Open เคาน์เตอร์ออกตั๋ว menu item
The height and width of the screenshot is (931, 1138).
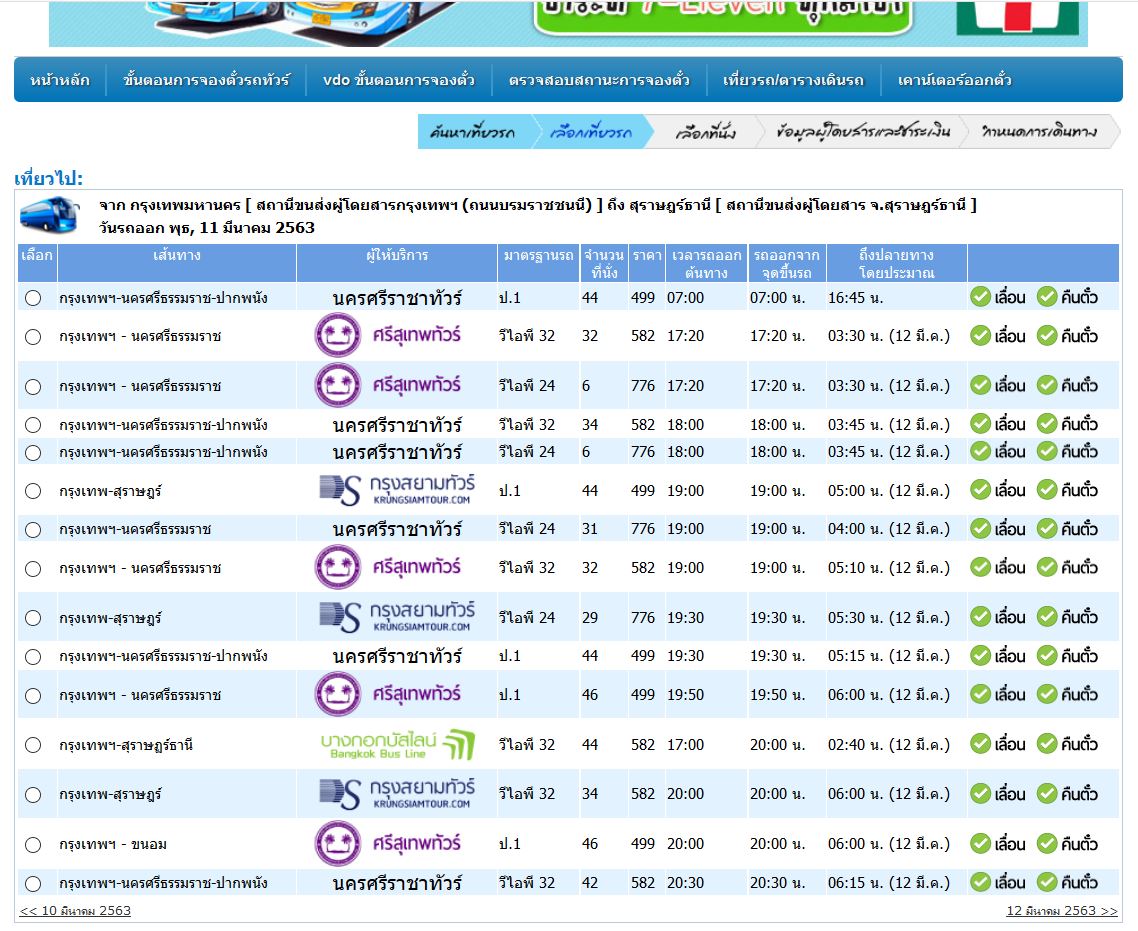point(954,80)
